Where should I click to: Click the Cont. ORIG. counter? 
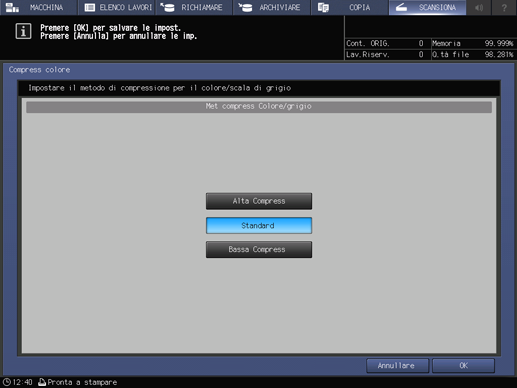tap(385, 43)
